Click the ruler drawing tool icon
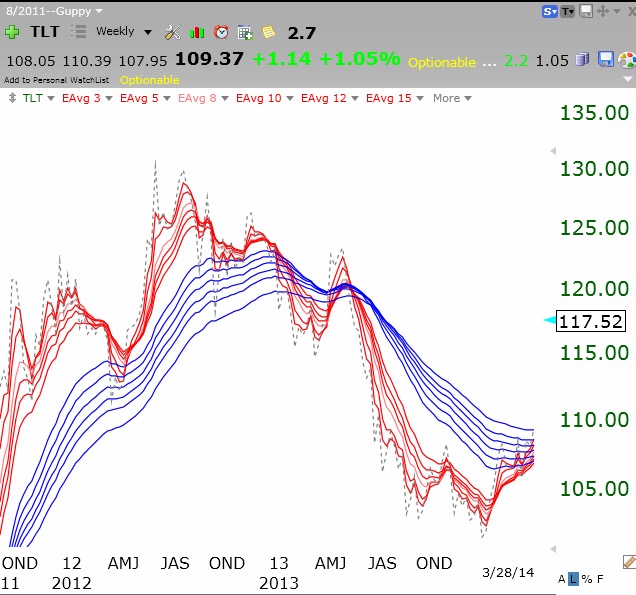This screenshot has width=636, height=595. (x=629, y=562)
